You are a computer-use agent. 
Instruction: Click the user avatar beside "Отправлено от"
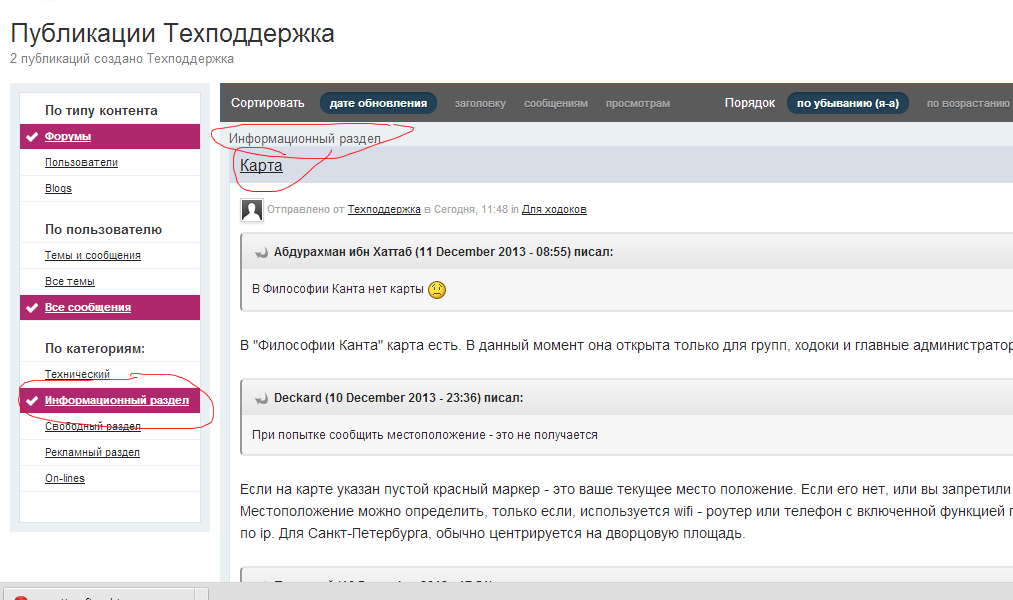(252, 210)
